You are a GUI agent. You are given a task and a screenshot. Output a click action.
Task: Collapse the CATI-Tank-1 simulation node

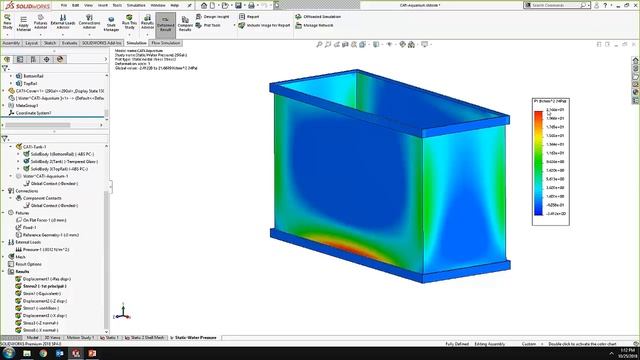pyautogui.click(x=11, y=147)
